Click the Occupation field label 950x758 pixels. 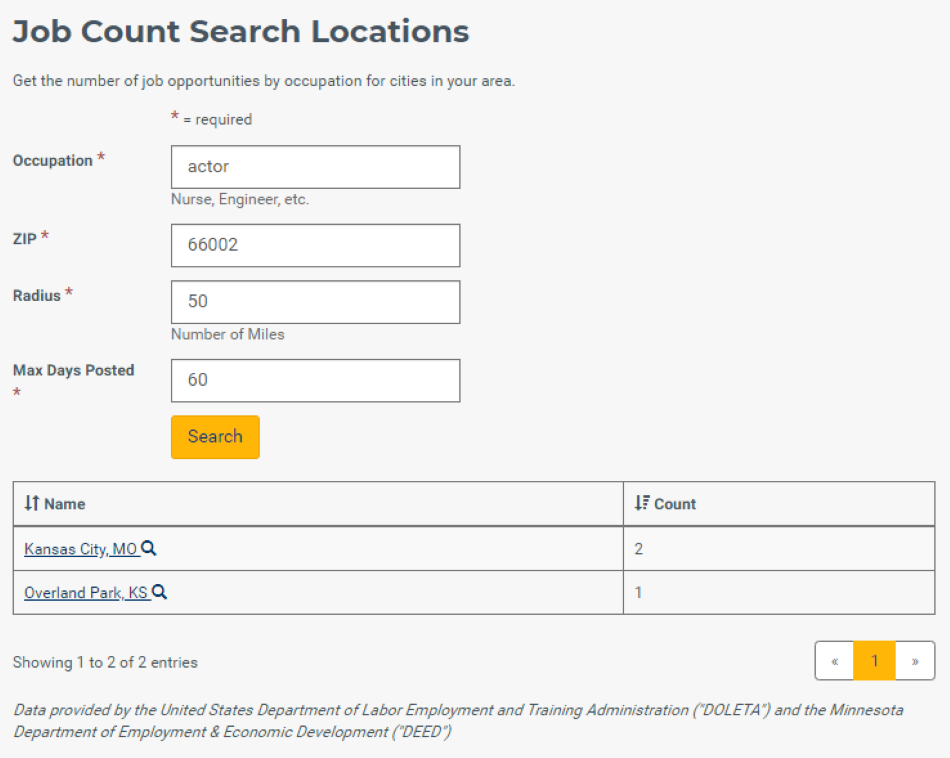pos(53,161)
